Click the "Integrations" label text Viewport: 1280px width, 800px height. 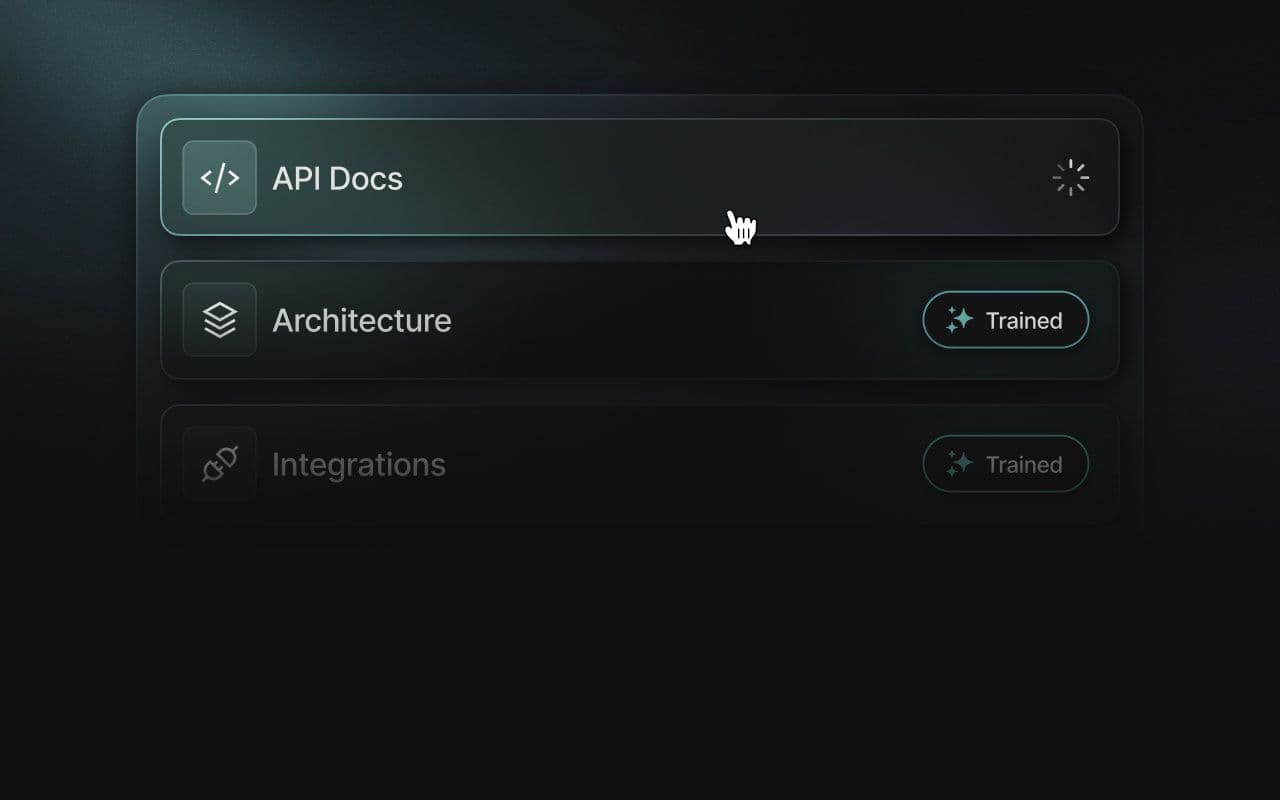(358, 465)
